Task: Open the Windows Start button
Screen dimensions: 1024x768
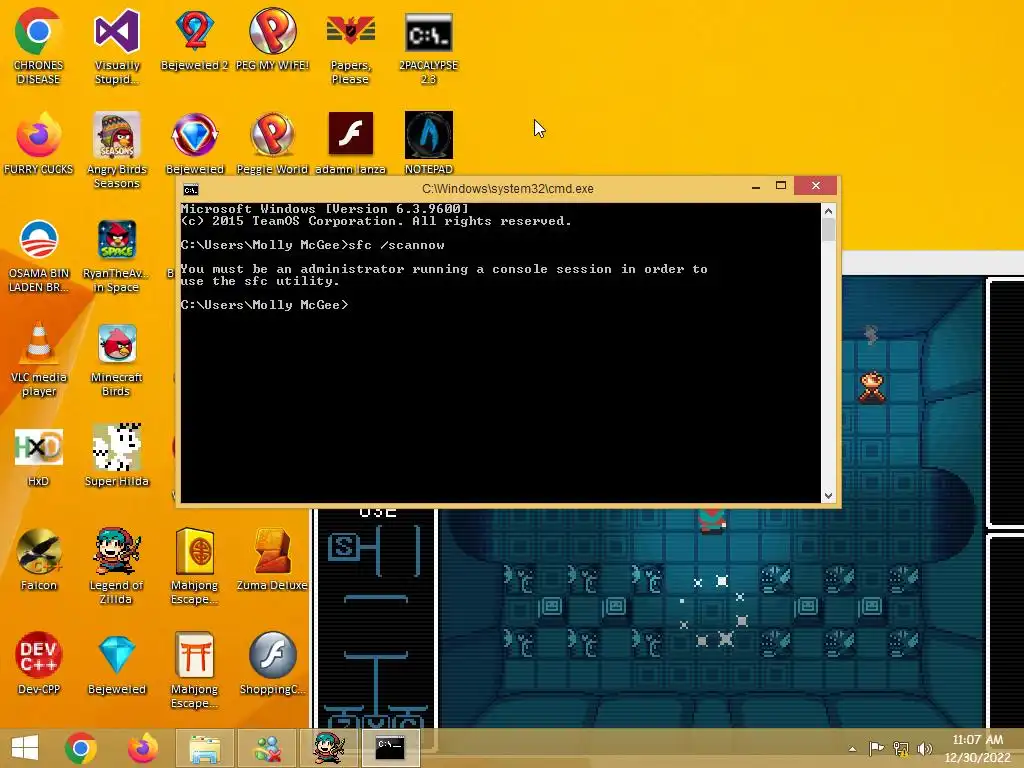Action: coord(25,748)
